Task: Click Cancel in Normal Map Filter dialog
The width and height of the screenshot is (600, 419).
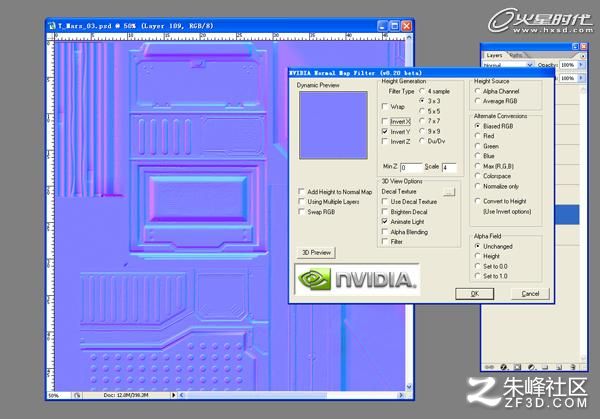Action: pos(530,294)
